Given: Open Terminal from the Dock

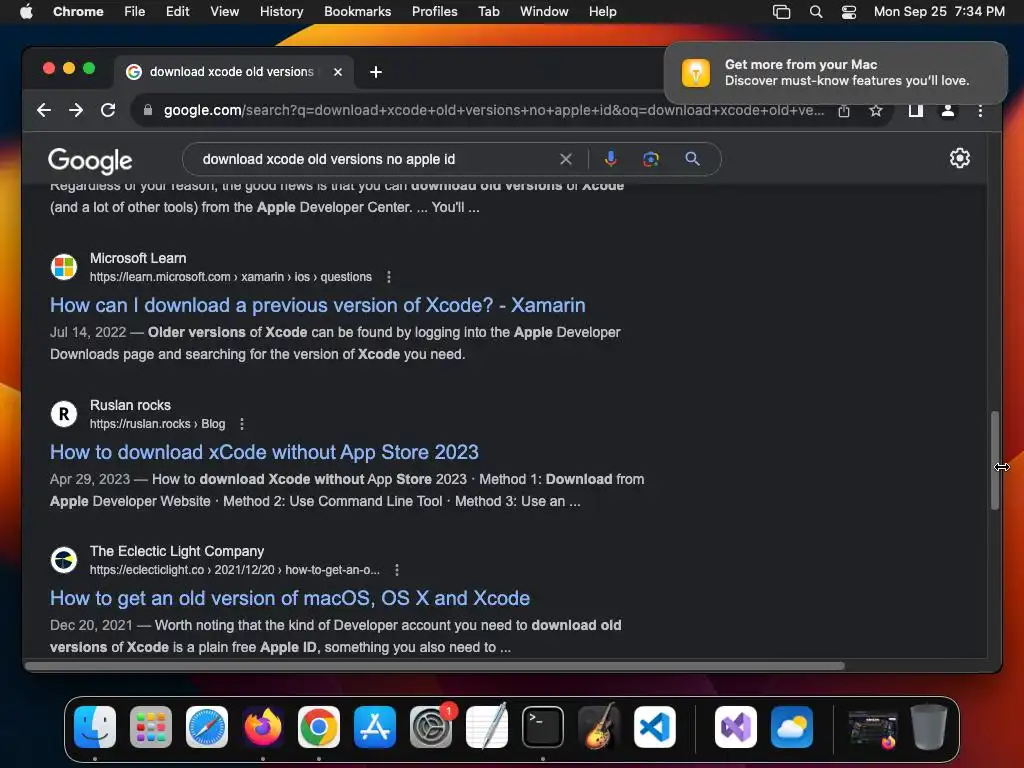Looking at the screenshot, I should pos(543,727).
